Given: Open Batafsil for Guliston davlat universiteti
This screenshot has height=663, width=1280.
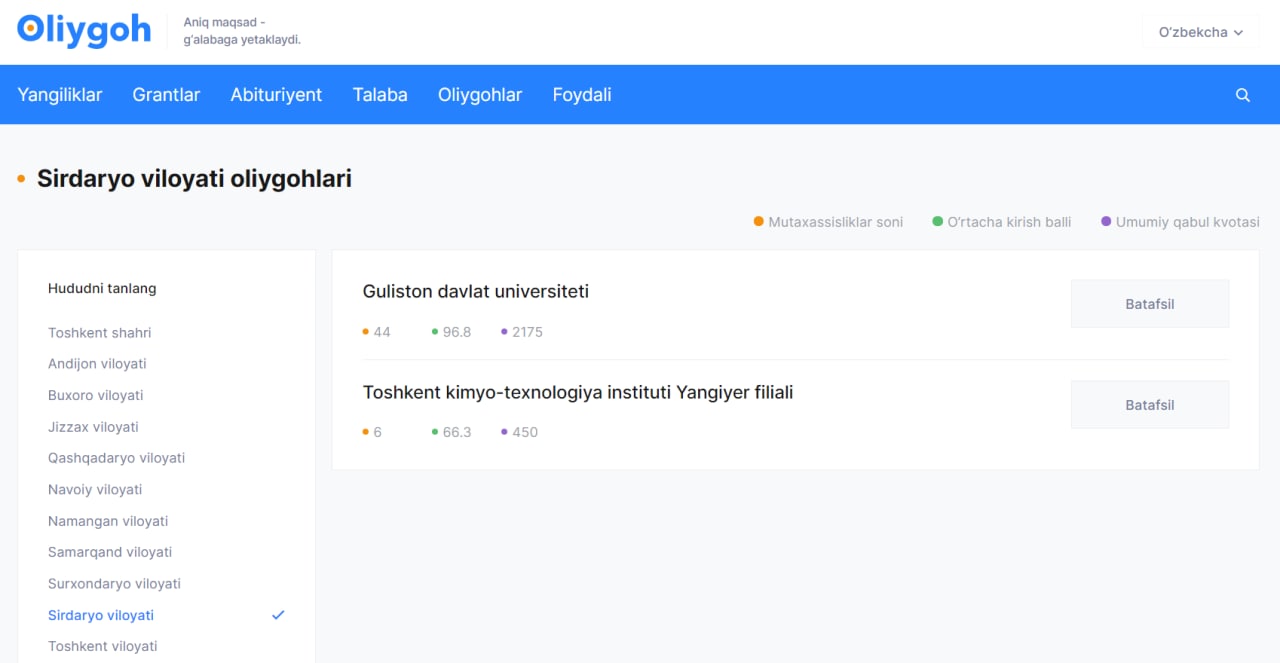Looking at the screenshot, I should (1149, 304).
